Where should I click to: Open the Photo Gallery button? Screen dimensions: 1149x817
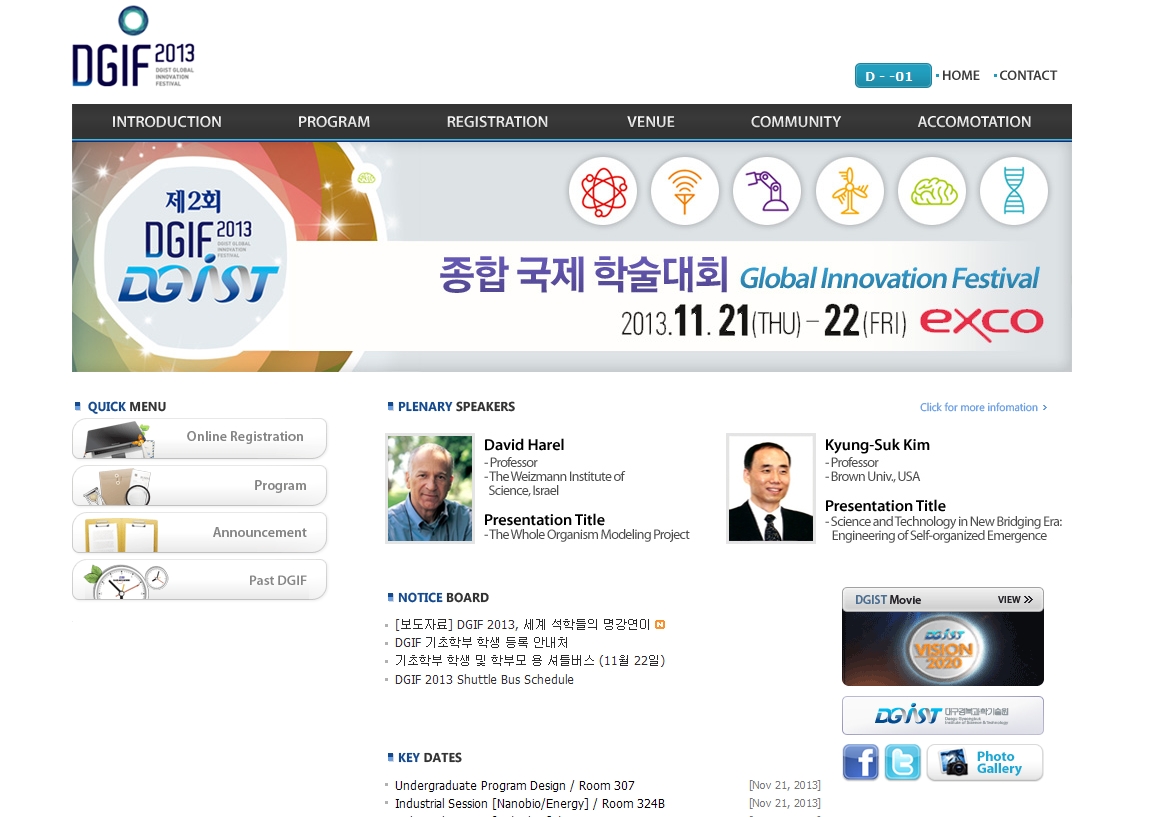985,762
